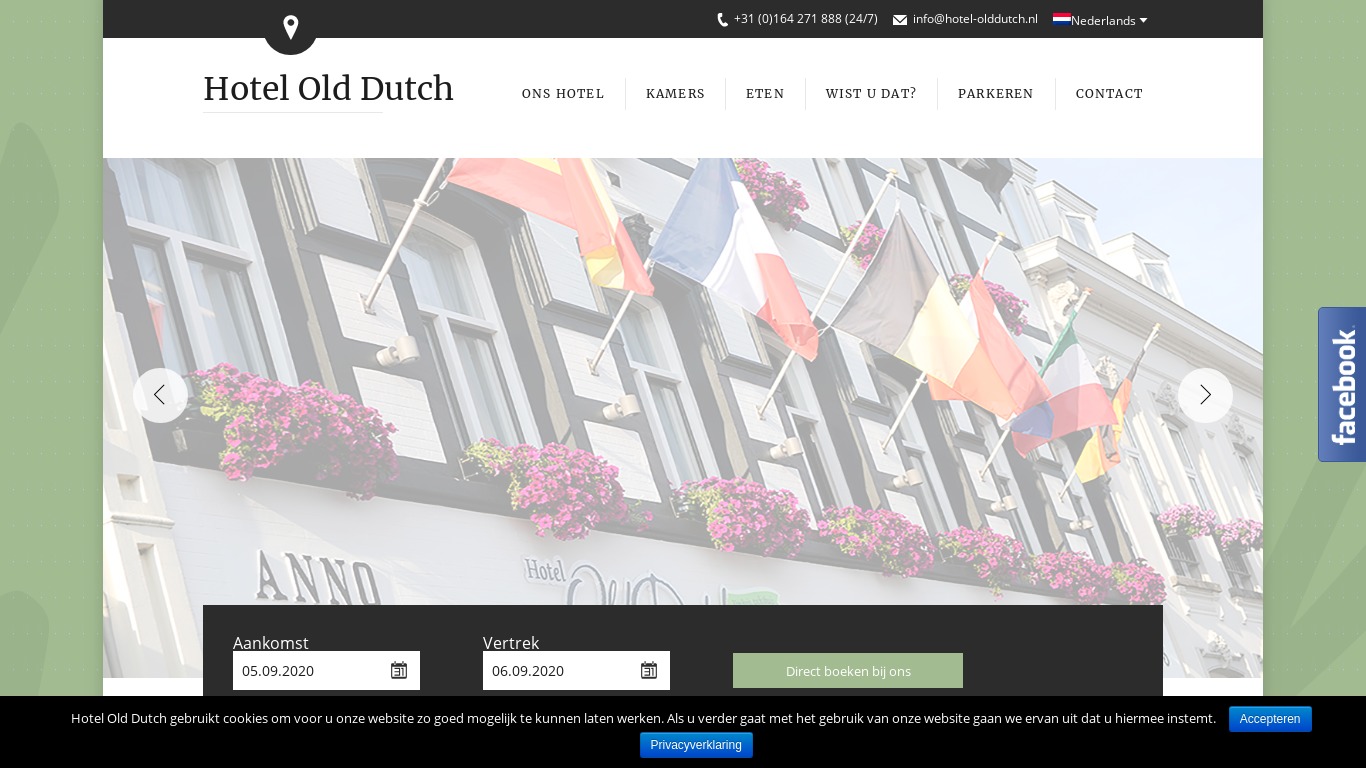1366x768 pixels.
Task: Navigate to the KAMERS page
Action: click(x=675, y=93)
